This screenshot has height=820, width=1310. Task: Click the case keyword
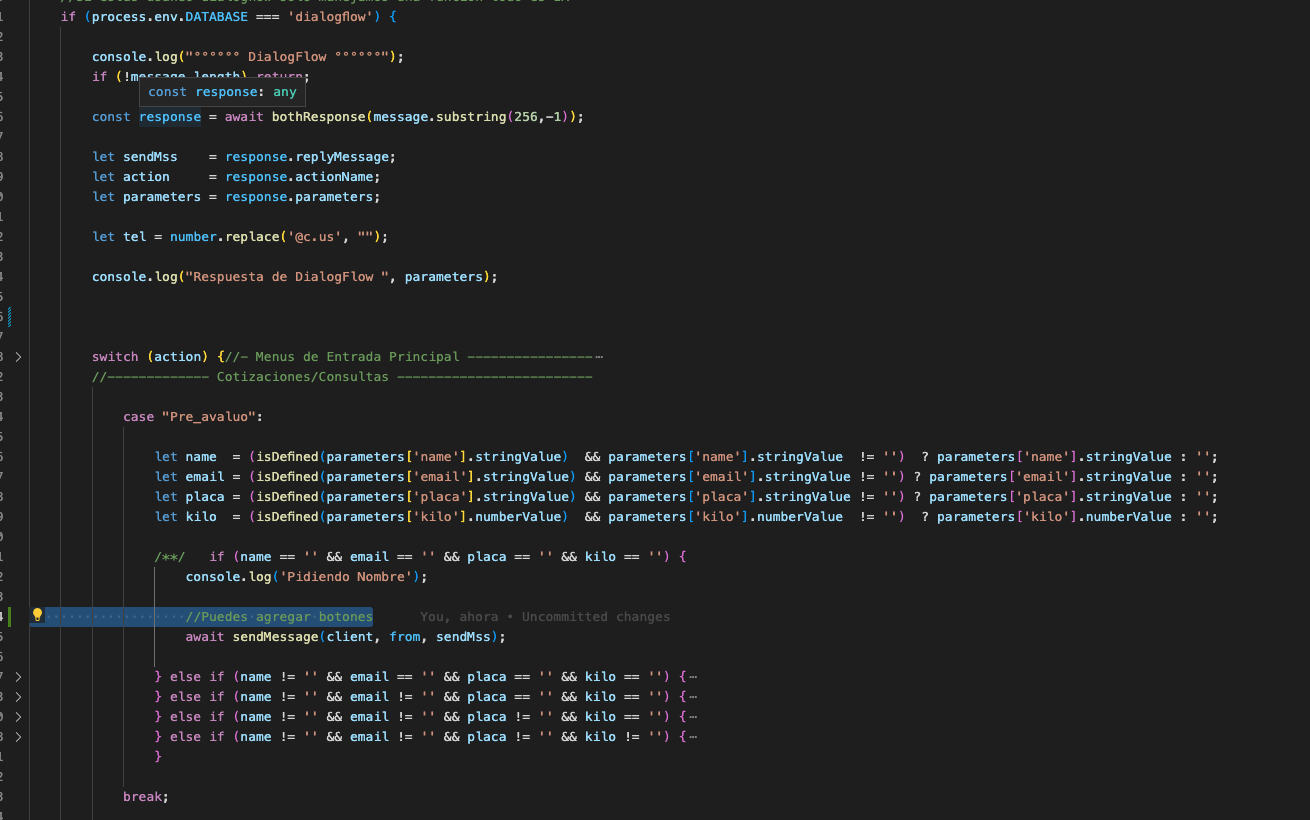tap(139, 417)
